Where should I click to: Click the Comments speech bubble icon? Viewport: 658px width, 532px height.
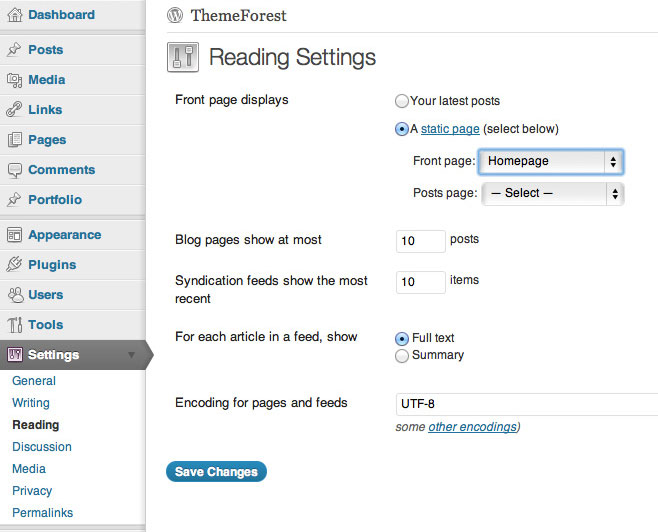click(14, 170)
